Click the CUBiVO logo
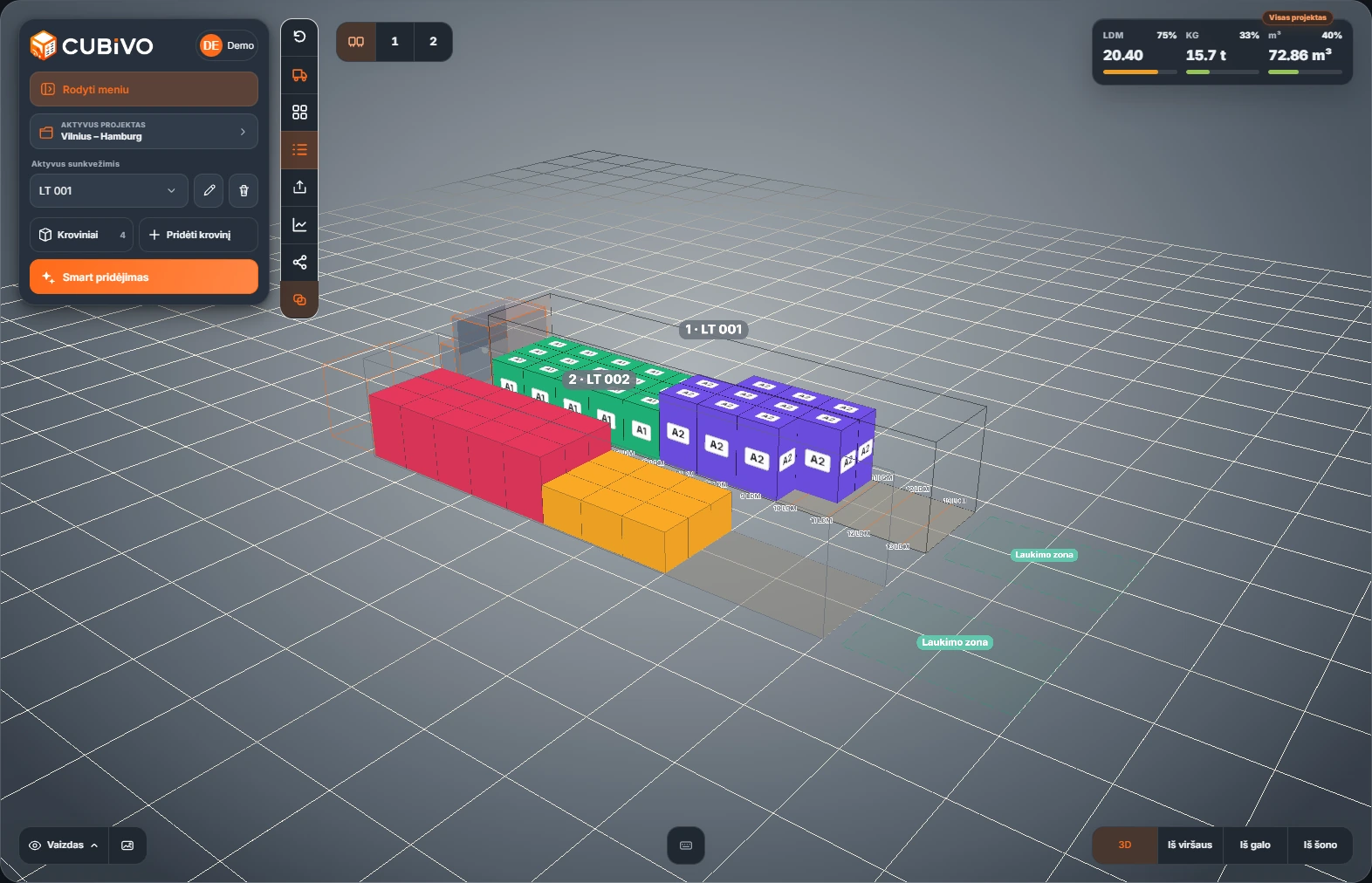The image size is (1372, 883). point(92,45)
